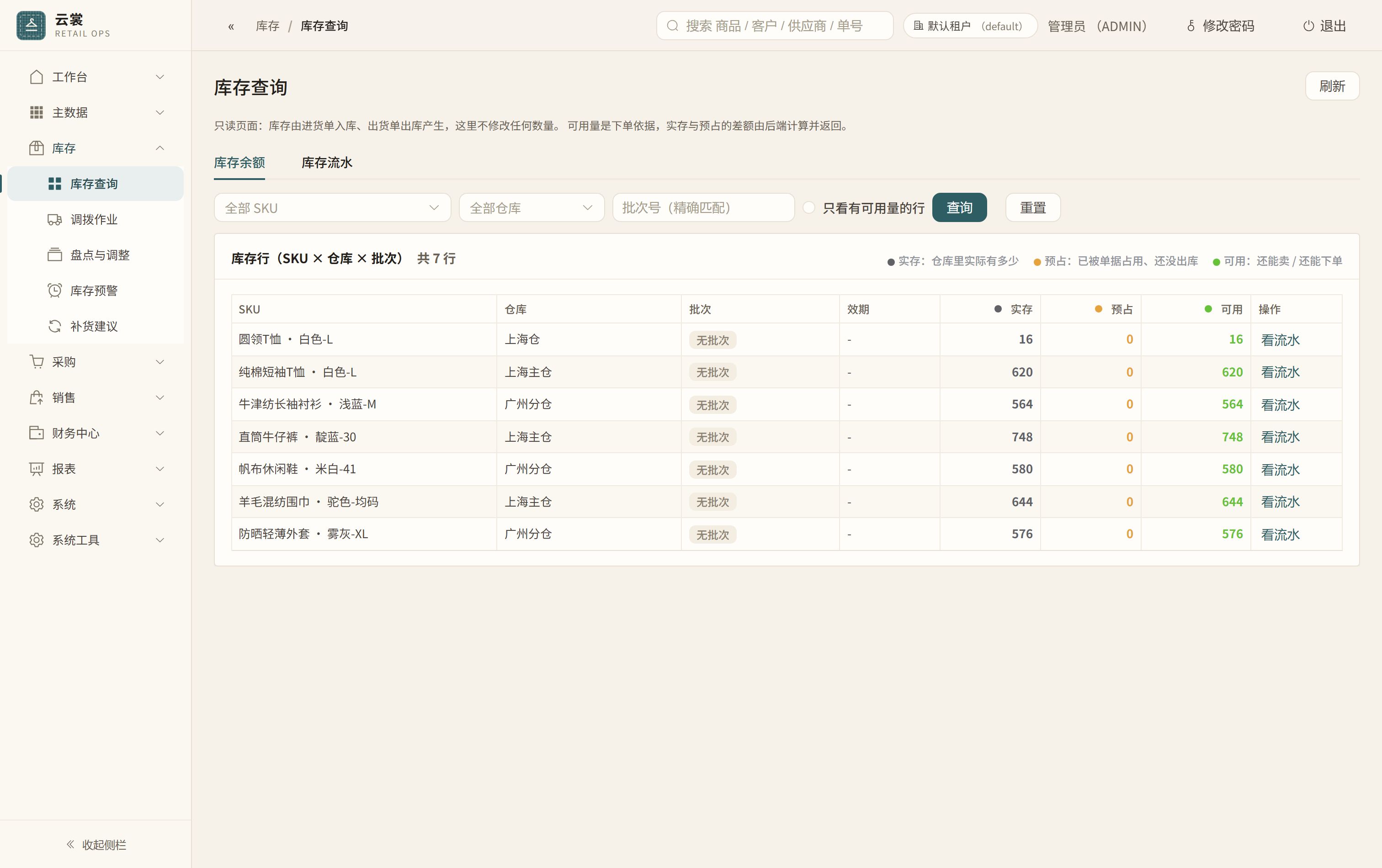This screenshot has height=868, width=1382.
Task: Click the 系统工具 gear icon
Action: pos(36,540)
